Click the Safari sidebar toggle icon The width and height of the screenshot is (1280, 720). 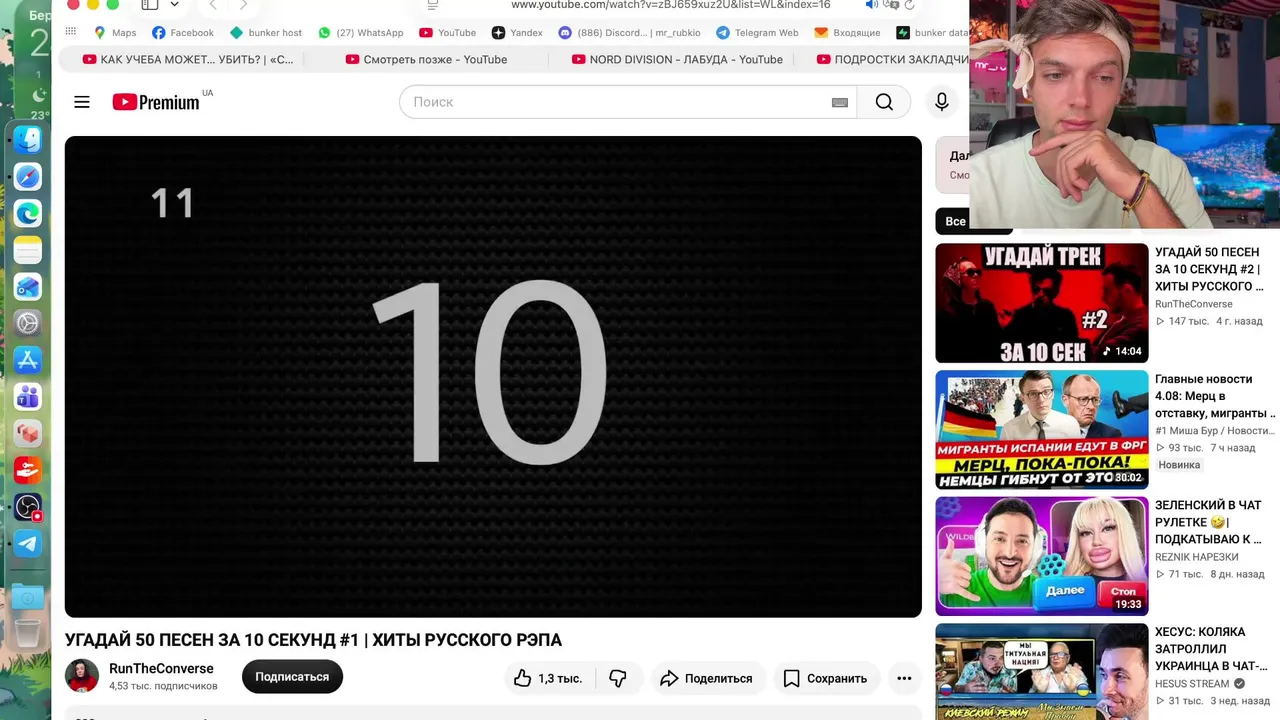[x=150, y=5]
